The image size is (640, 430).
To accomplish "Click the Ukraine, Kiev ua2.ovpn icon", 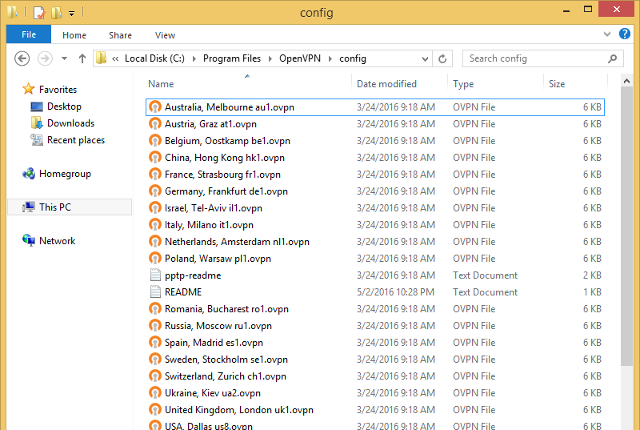I will click(x=155, y=392).
